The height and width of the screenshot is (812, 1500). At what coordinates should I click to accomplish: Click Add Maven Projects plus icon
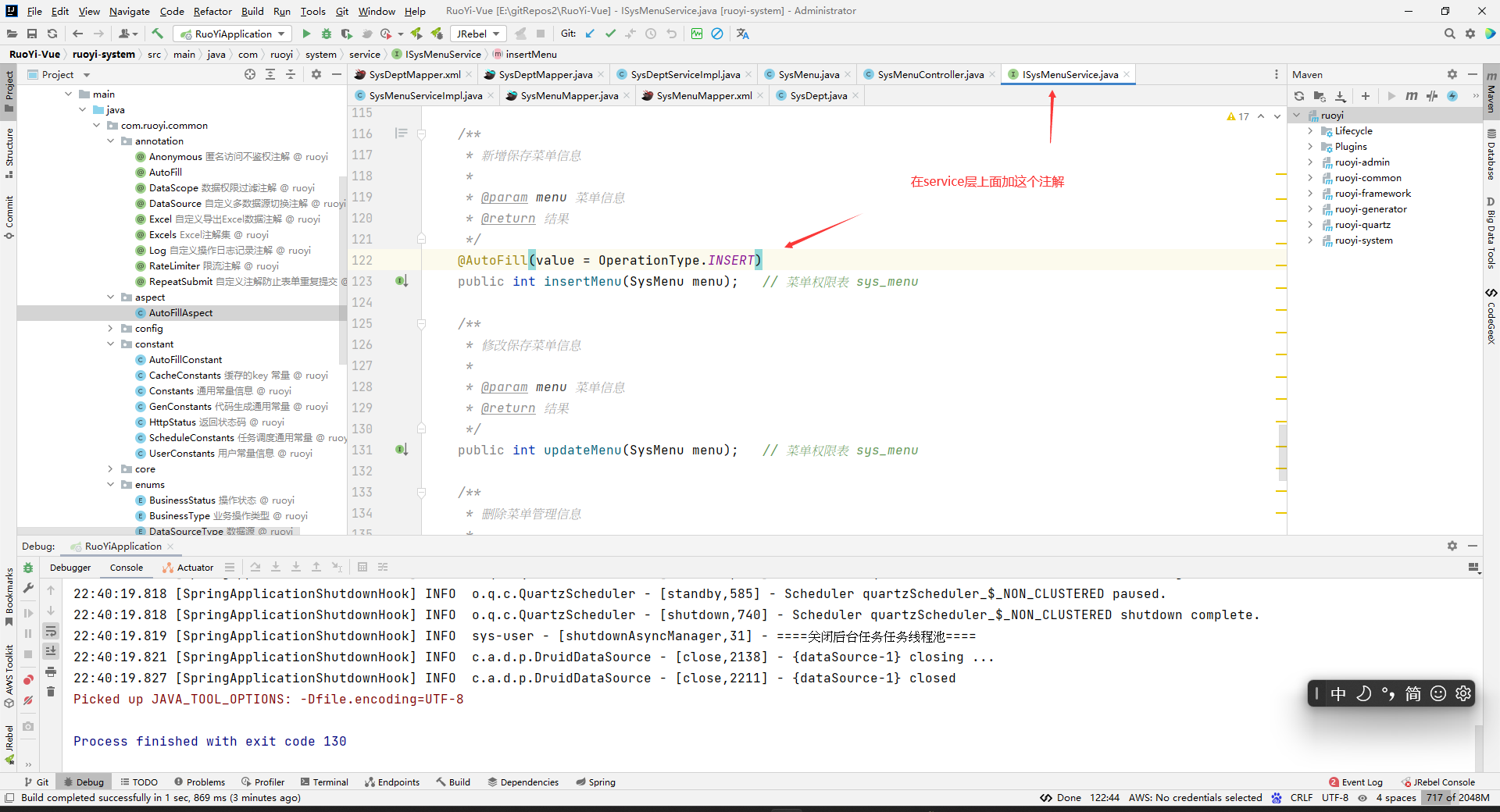[x=1366, y=96]
